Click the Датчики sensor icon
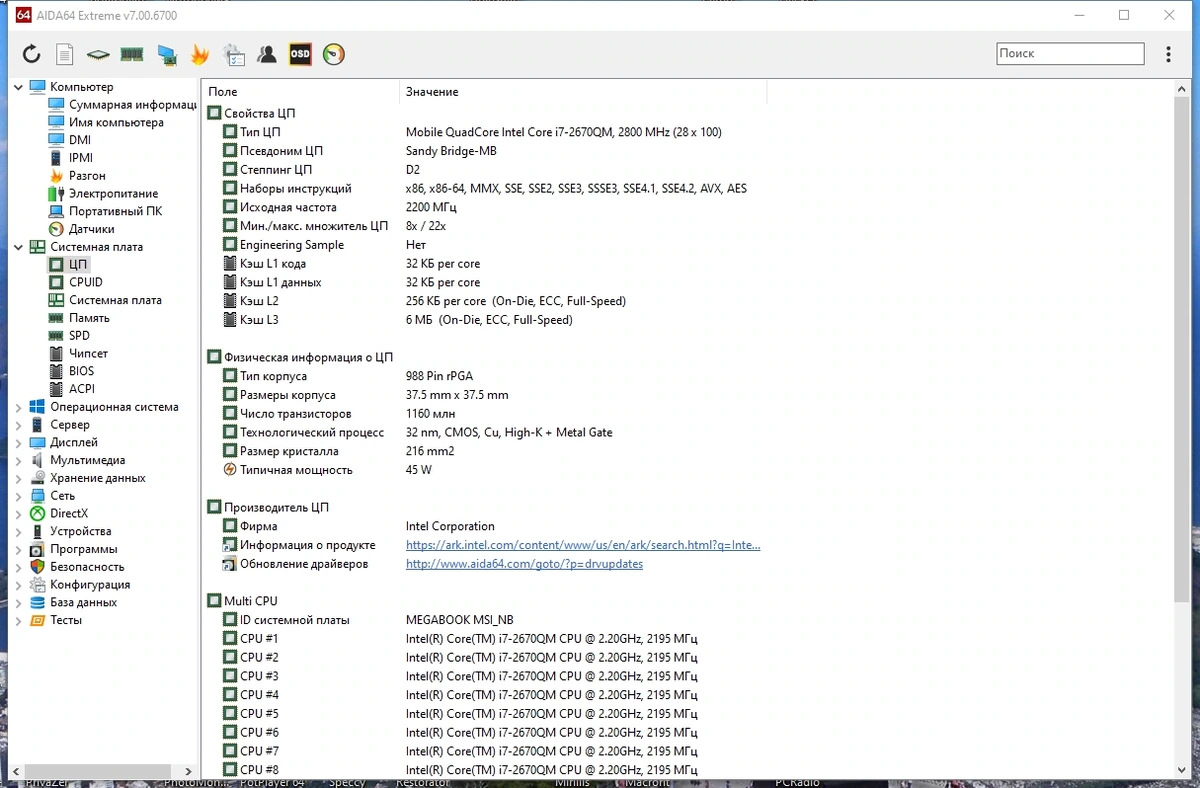Image resolution: width=1200 pixels, height=788 pixels. pos(56,229)
